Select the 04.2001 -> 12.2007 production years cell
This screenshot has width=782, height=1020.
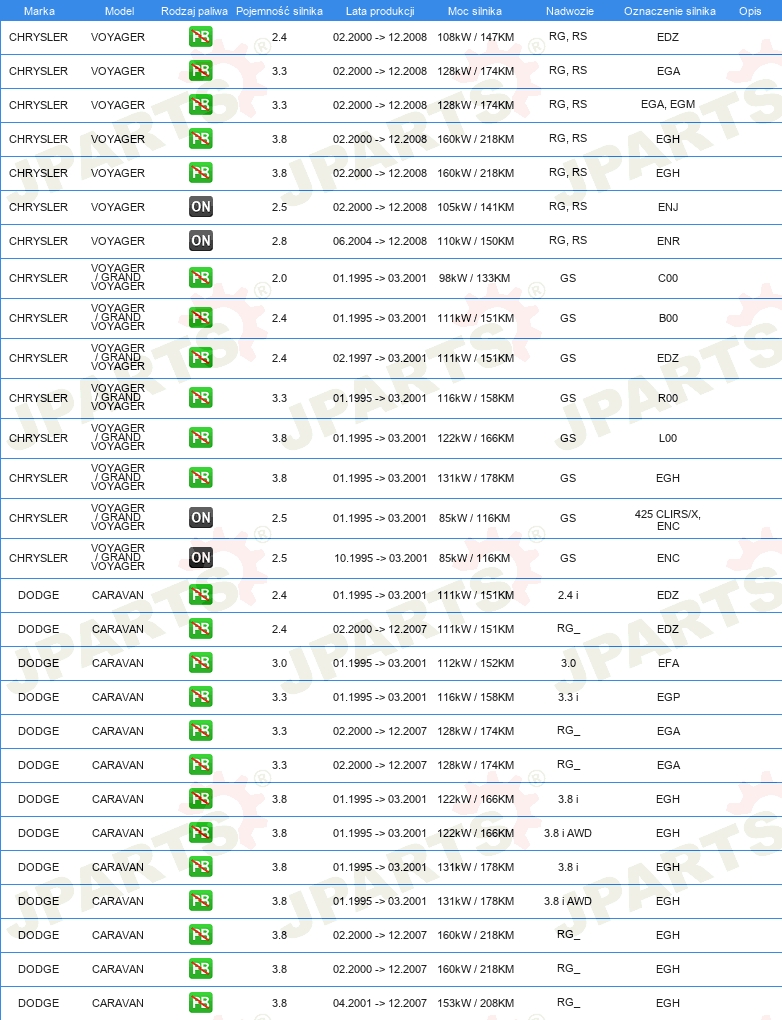coord(380,1002)
